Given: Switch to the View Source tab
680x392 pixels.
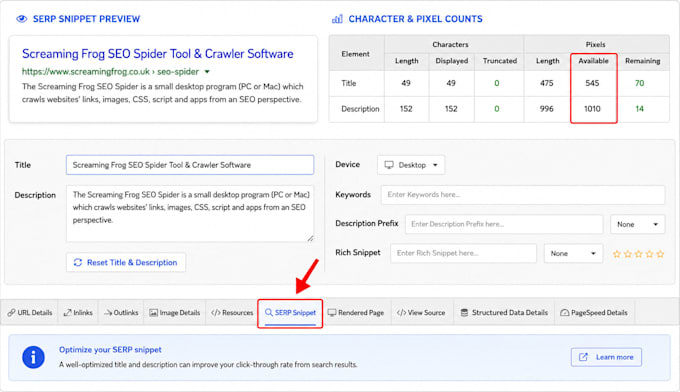Looking at the screenshot, I should point(421,313).
